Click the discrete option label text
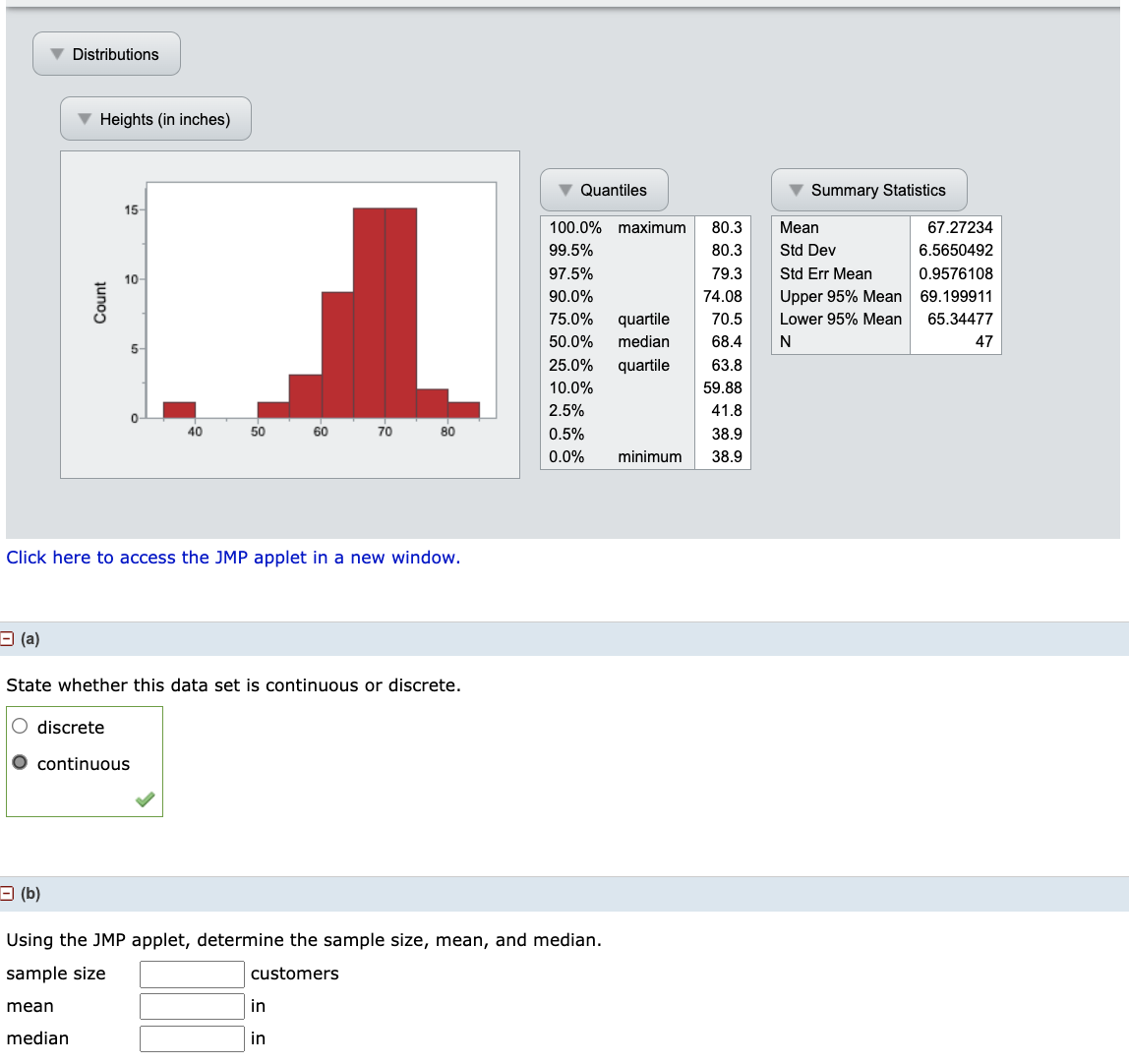Image resolution: width=1129 pixels, height=1064 pixels. pyautogui.click(x=72, y=727)
